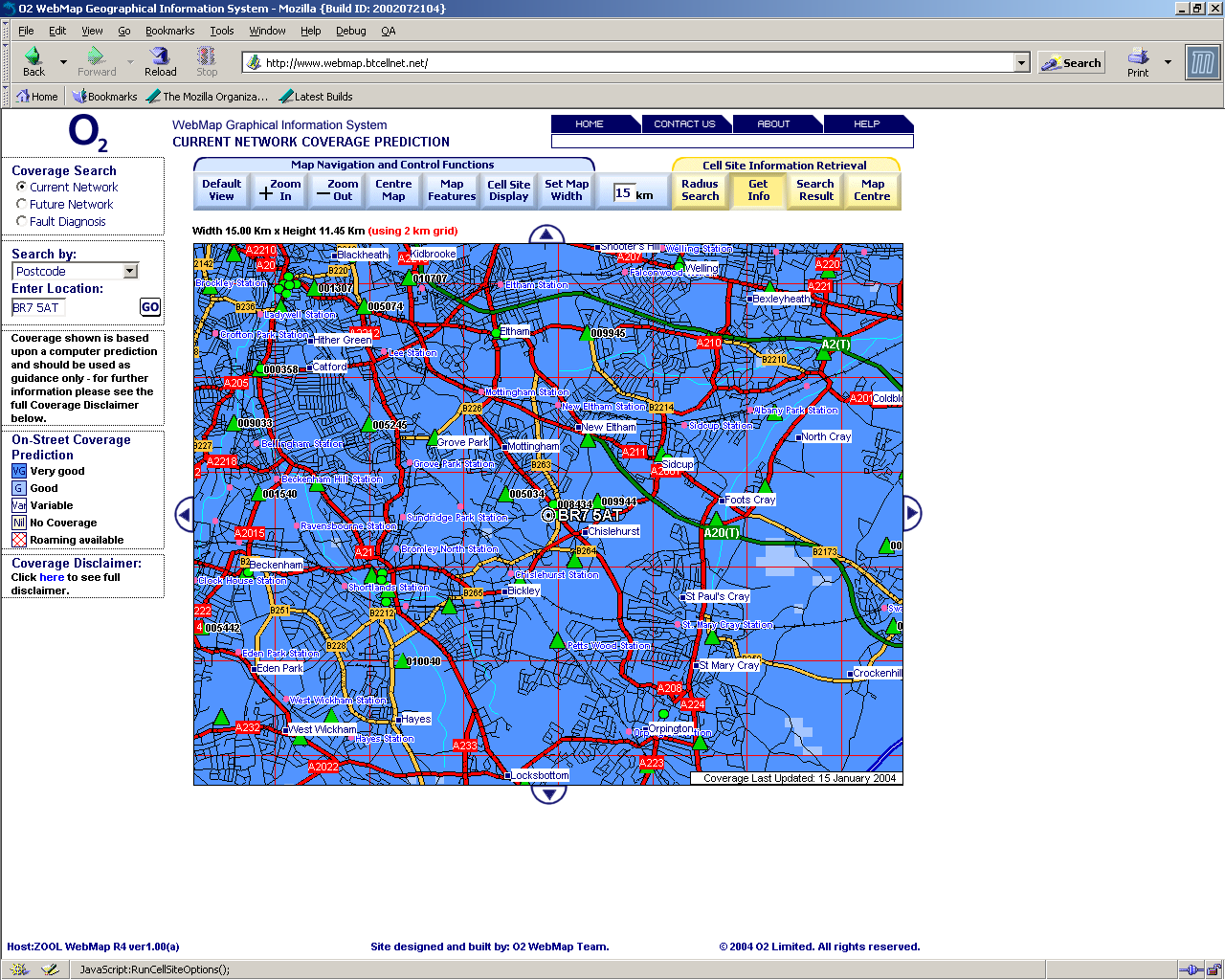1225x980 pixels.
Task: Click the Back navigation arrow icon
Action: [33, 56]
